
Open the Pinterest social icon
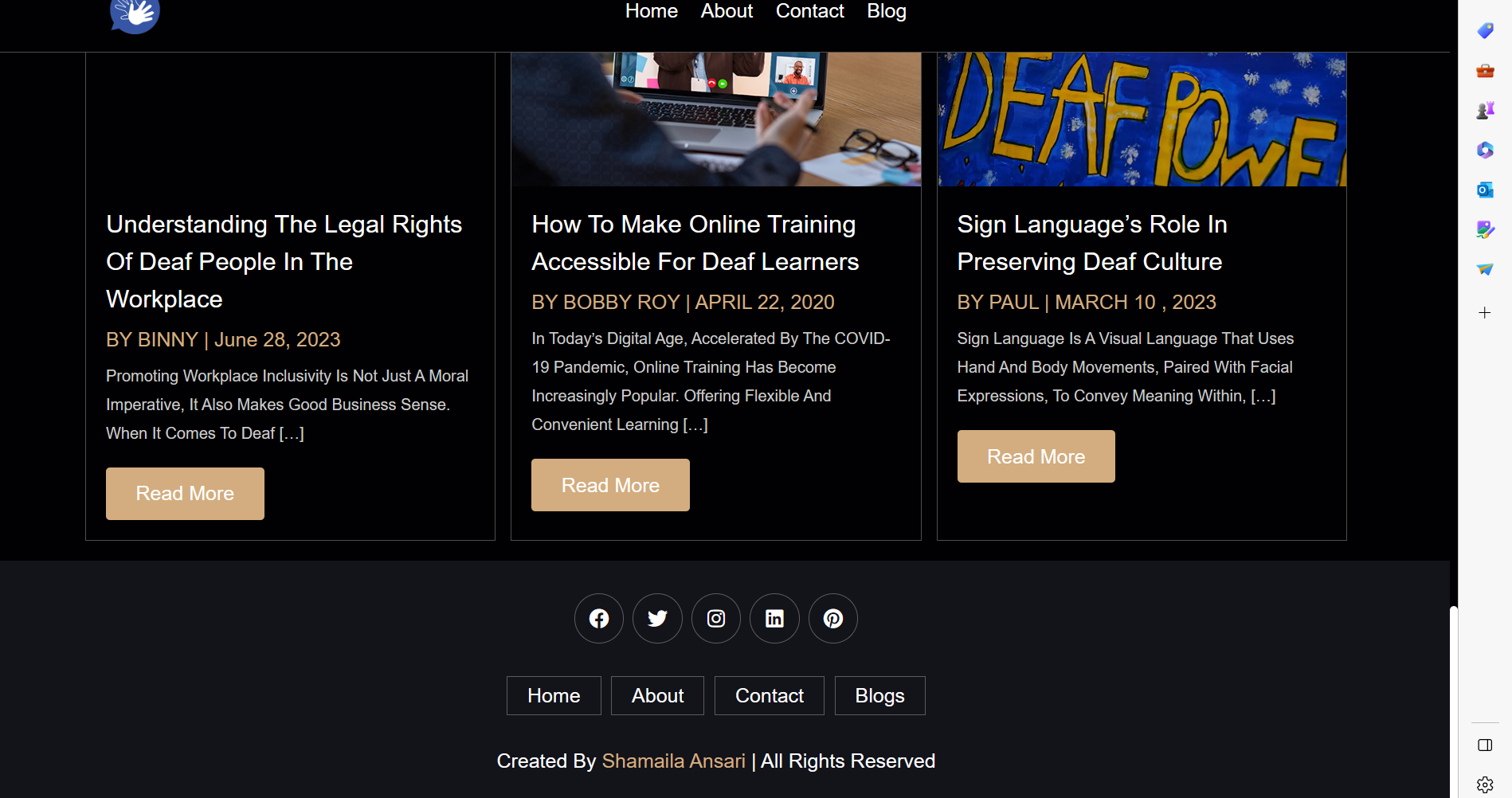pyautogui.click(x=833, y=618)
